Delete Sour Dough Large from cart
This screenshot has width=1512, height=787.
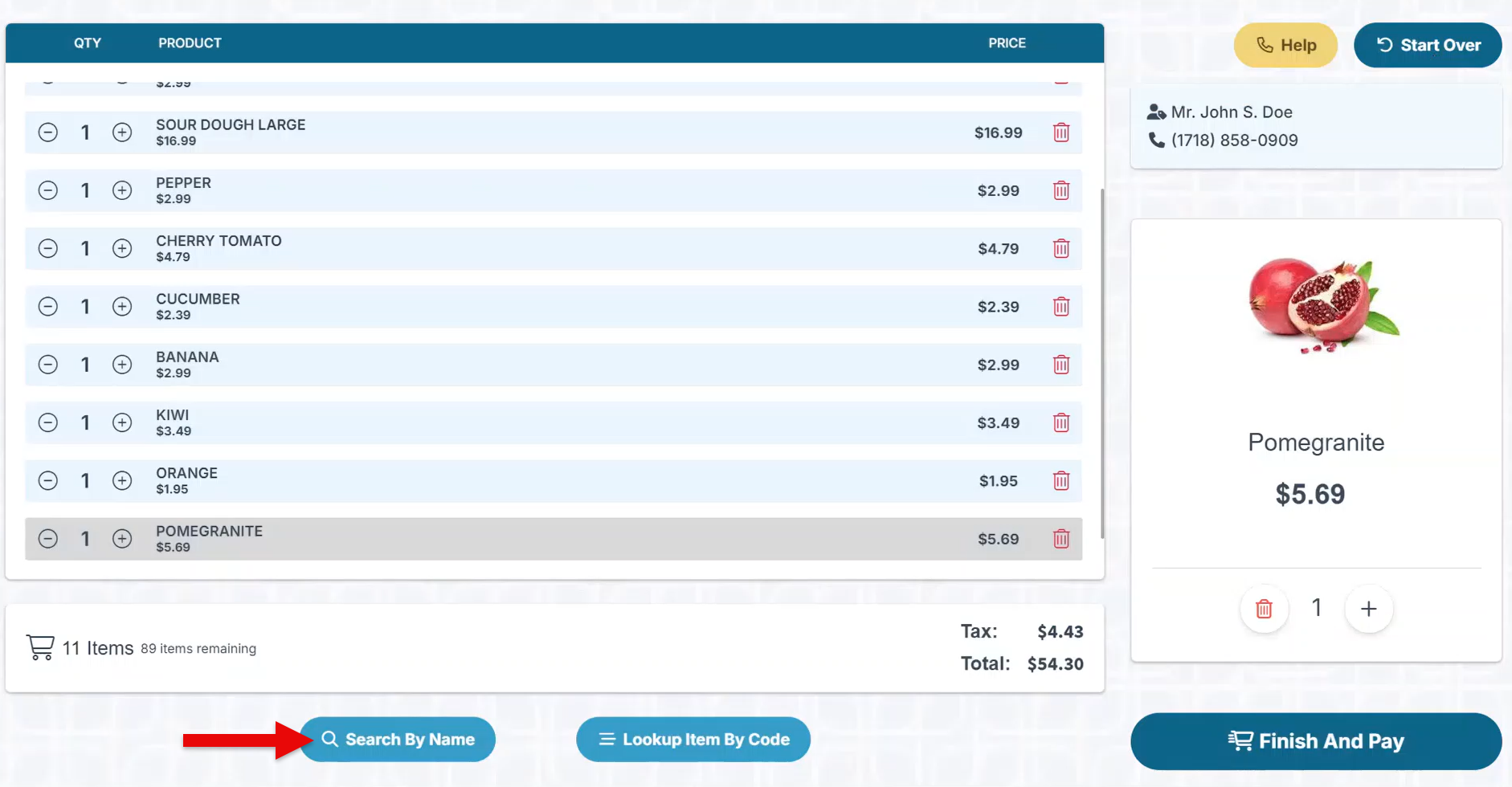point(1061,133)
